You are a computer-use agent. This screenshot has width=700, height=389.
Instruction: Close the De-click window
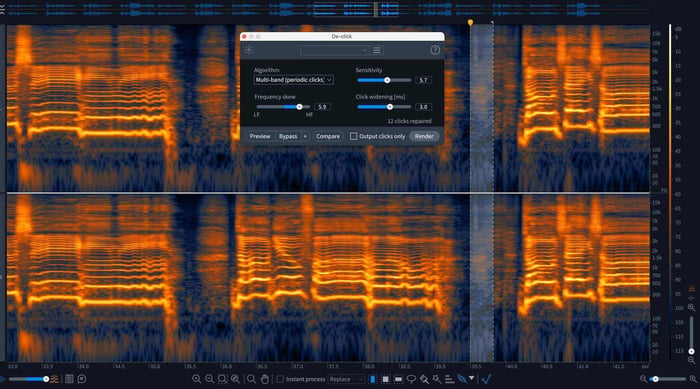click(x=244, y=36)
